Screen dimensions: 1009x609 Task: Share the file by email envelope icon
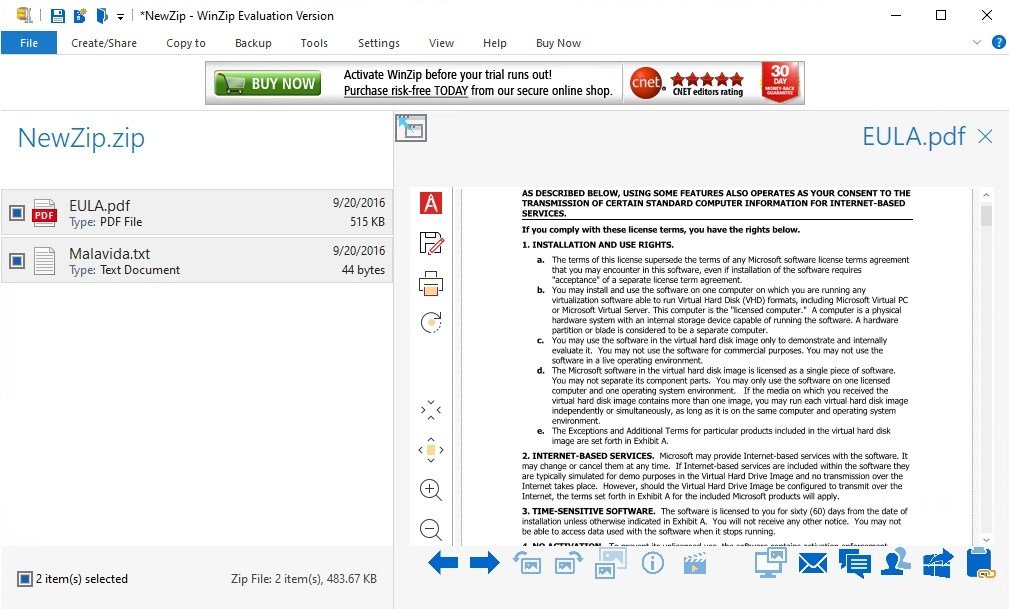(813, 564)
